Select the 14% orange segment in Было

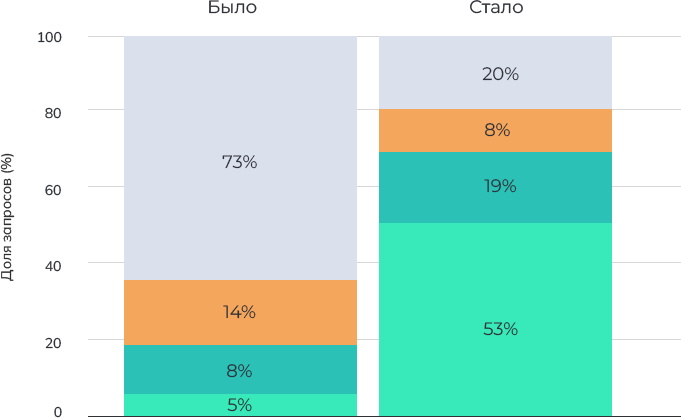click(240, 312)
